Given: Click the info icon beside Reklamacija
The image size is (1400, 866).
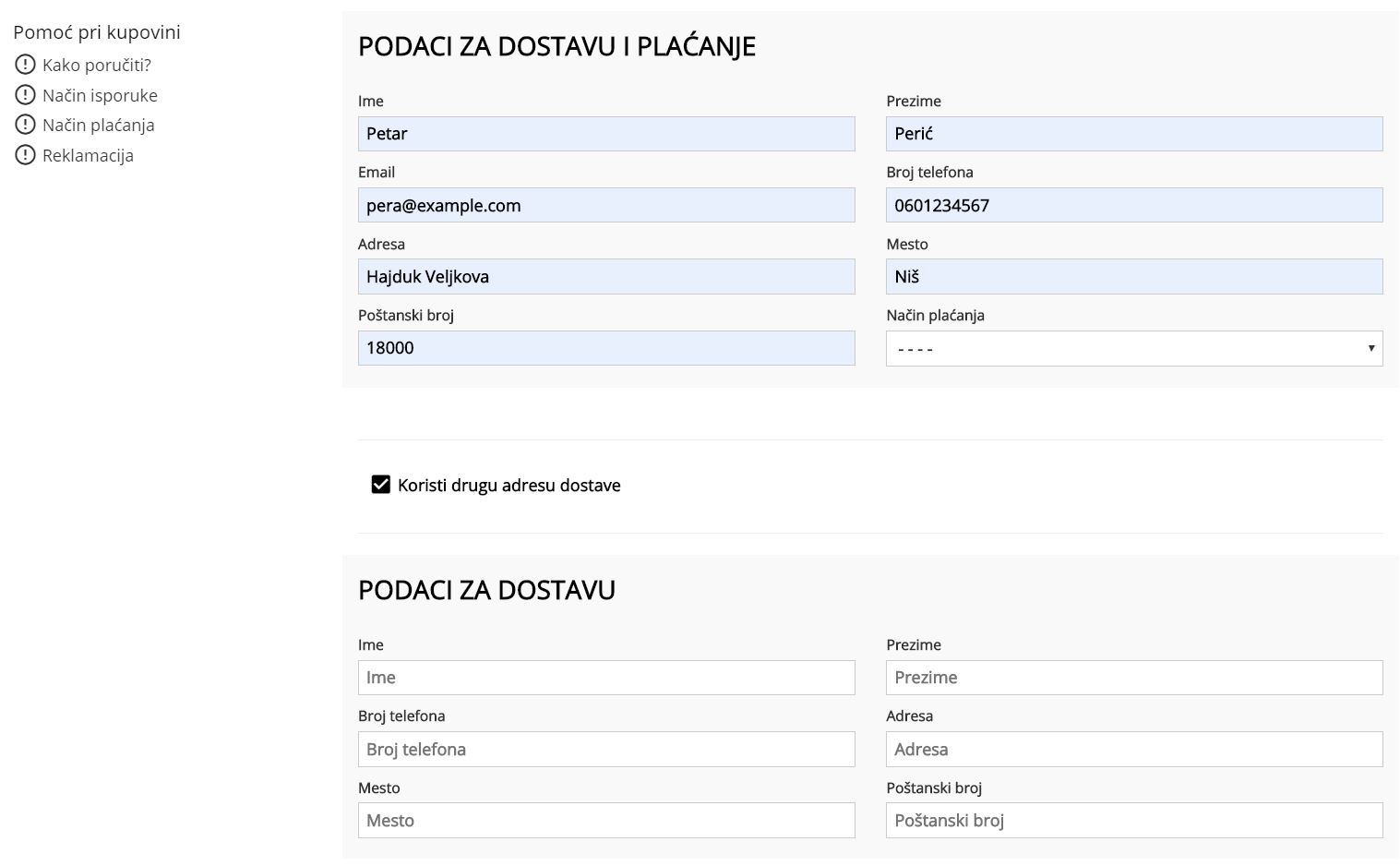Looking at the screenshot, I should (25, 155).
